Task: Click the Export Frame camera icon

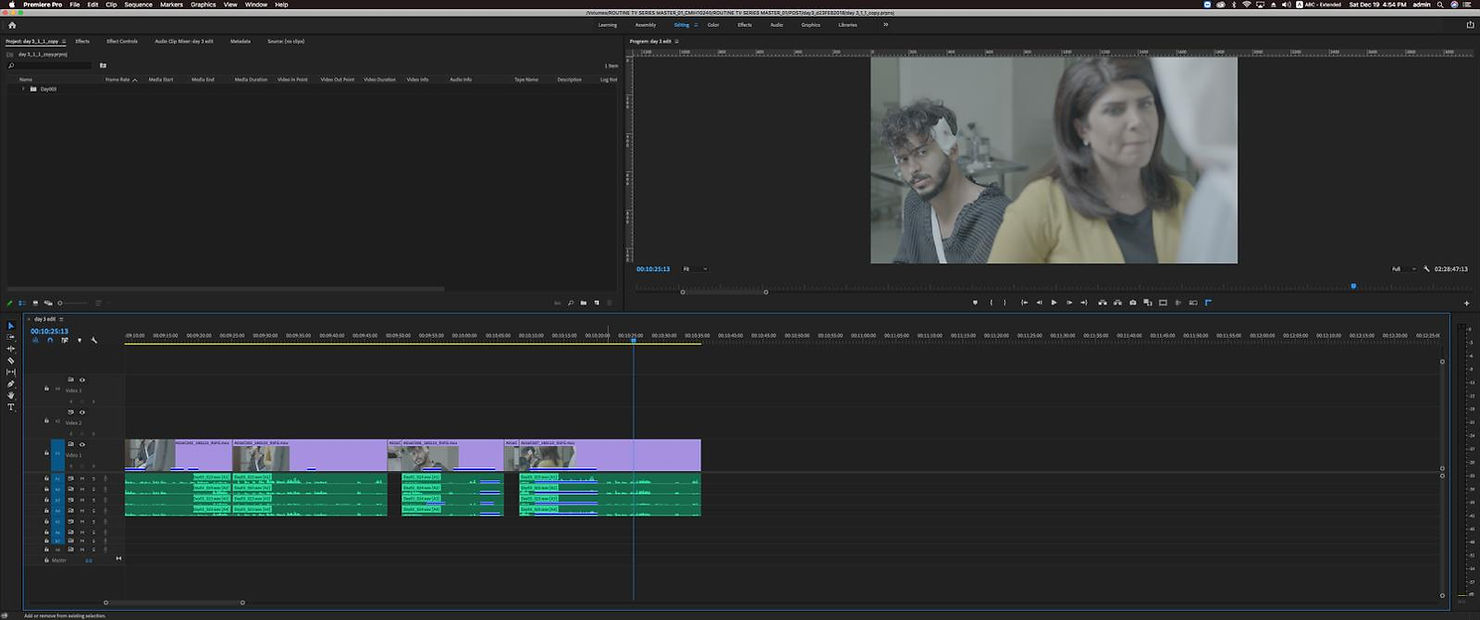Action: pyautogui.click(x=1132, y=302)
